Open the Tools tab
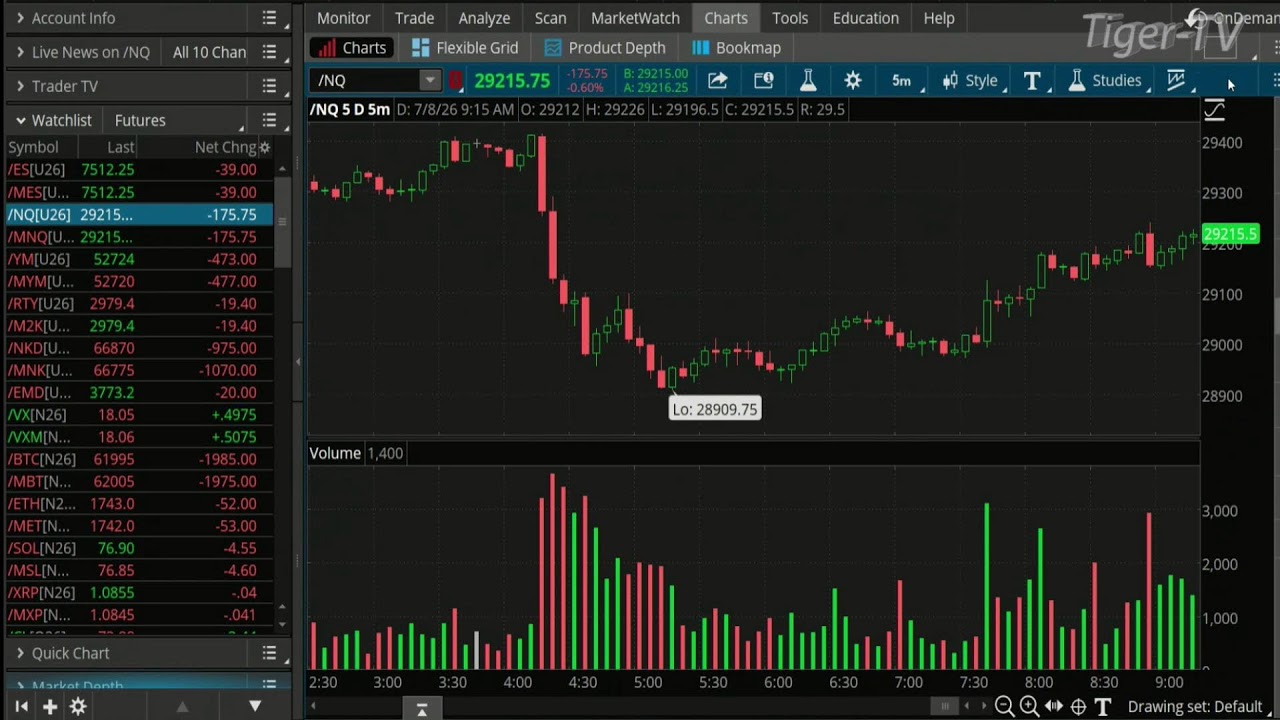The width and height of the screenshot is (1280, 720). (790, 18)
